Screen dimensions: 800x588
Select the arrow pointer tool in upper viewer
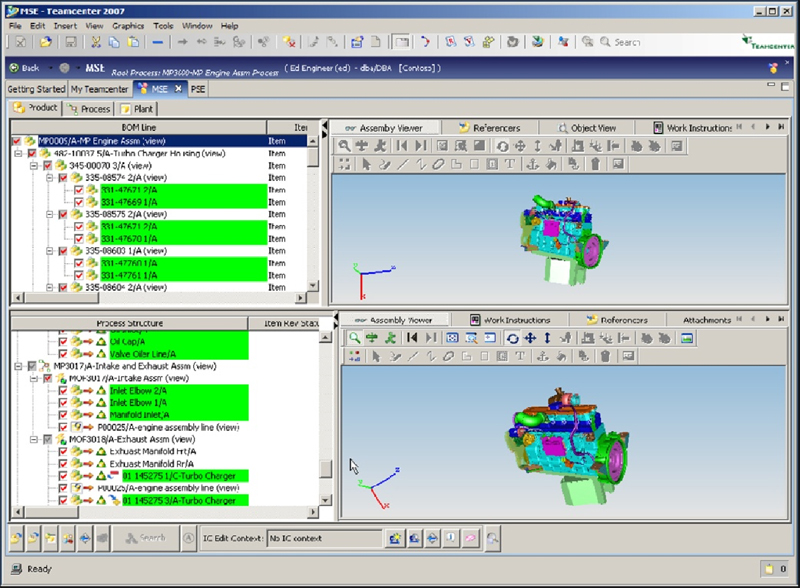tap(366, 164)
